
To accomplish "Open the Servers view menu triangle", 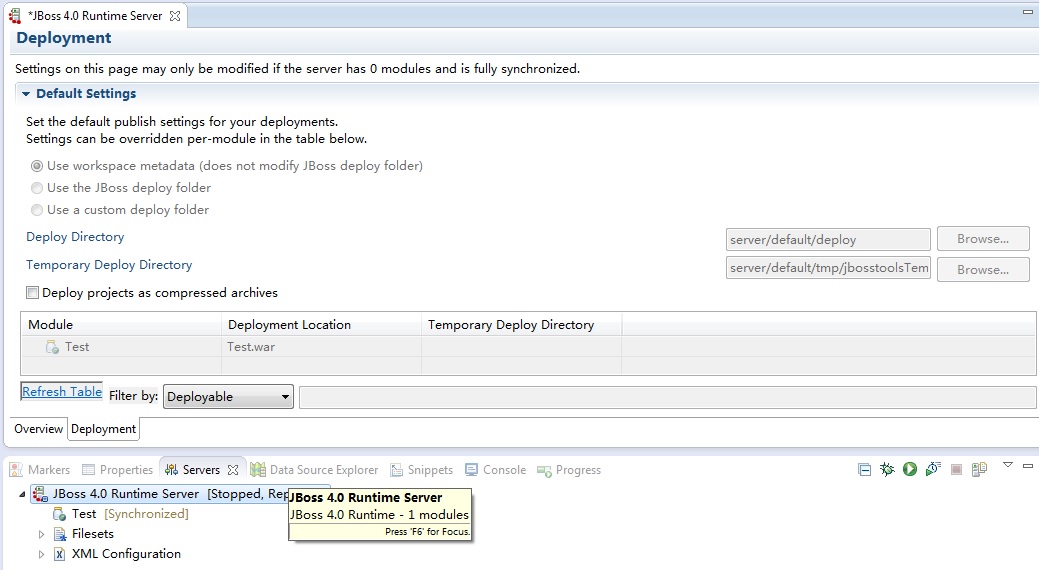I will (x=1008, y=465).
